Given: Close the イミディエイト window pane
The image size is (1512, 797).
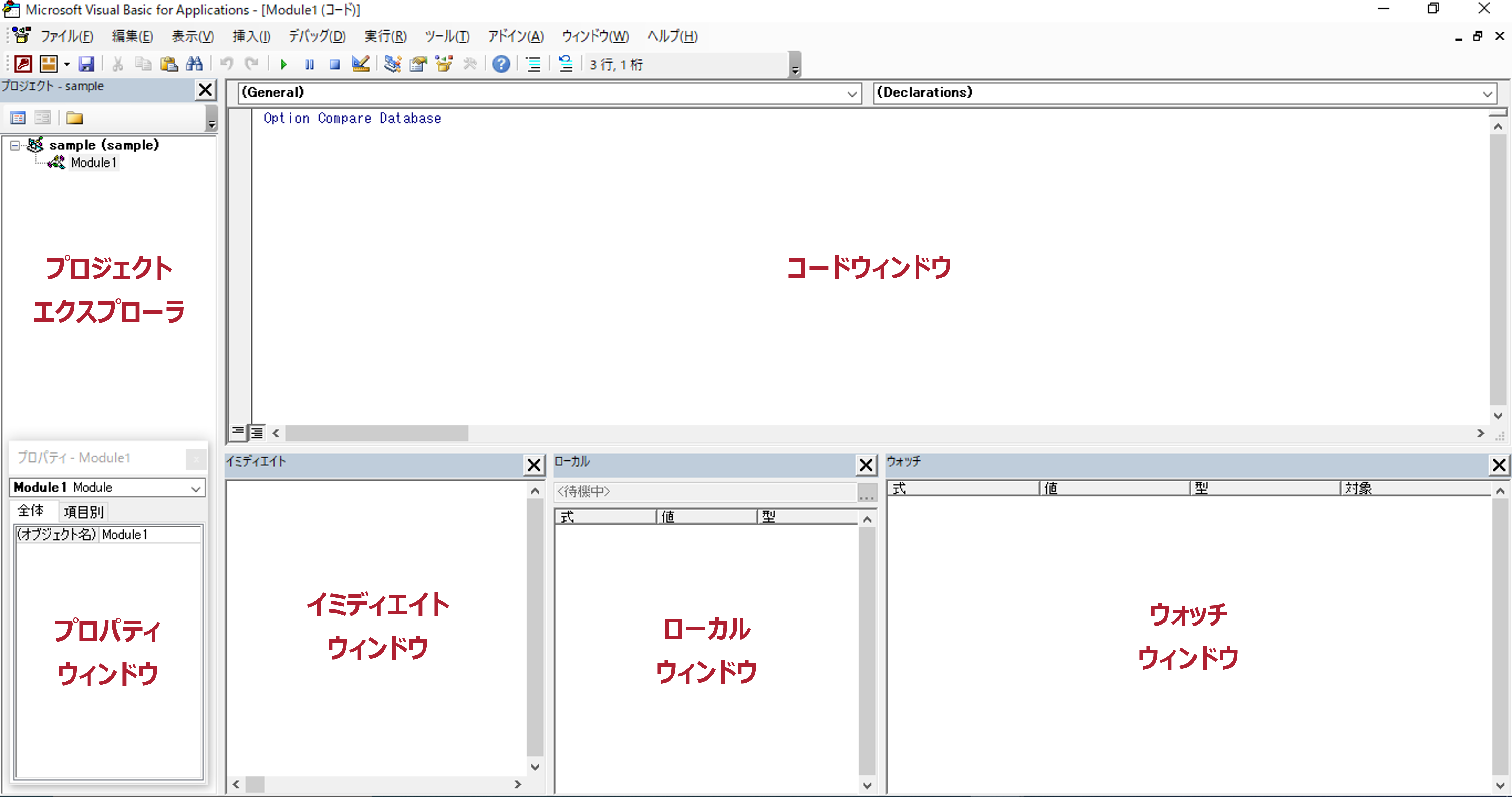Looking at the screenshot, I should click(x=533, y=465).
